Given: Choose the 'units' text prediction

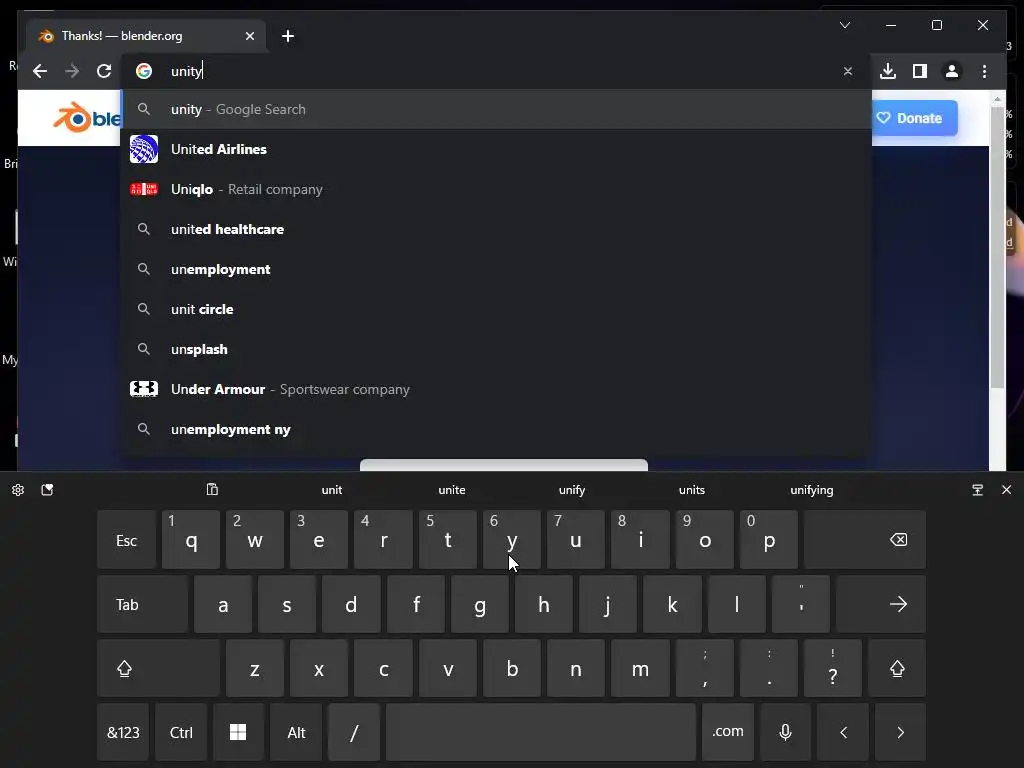Looking at the screenshot, I should [x=692, y=490].
